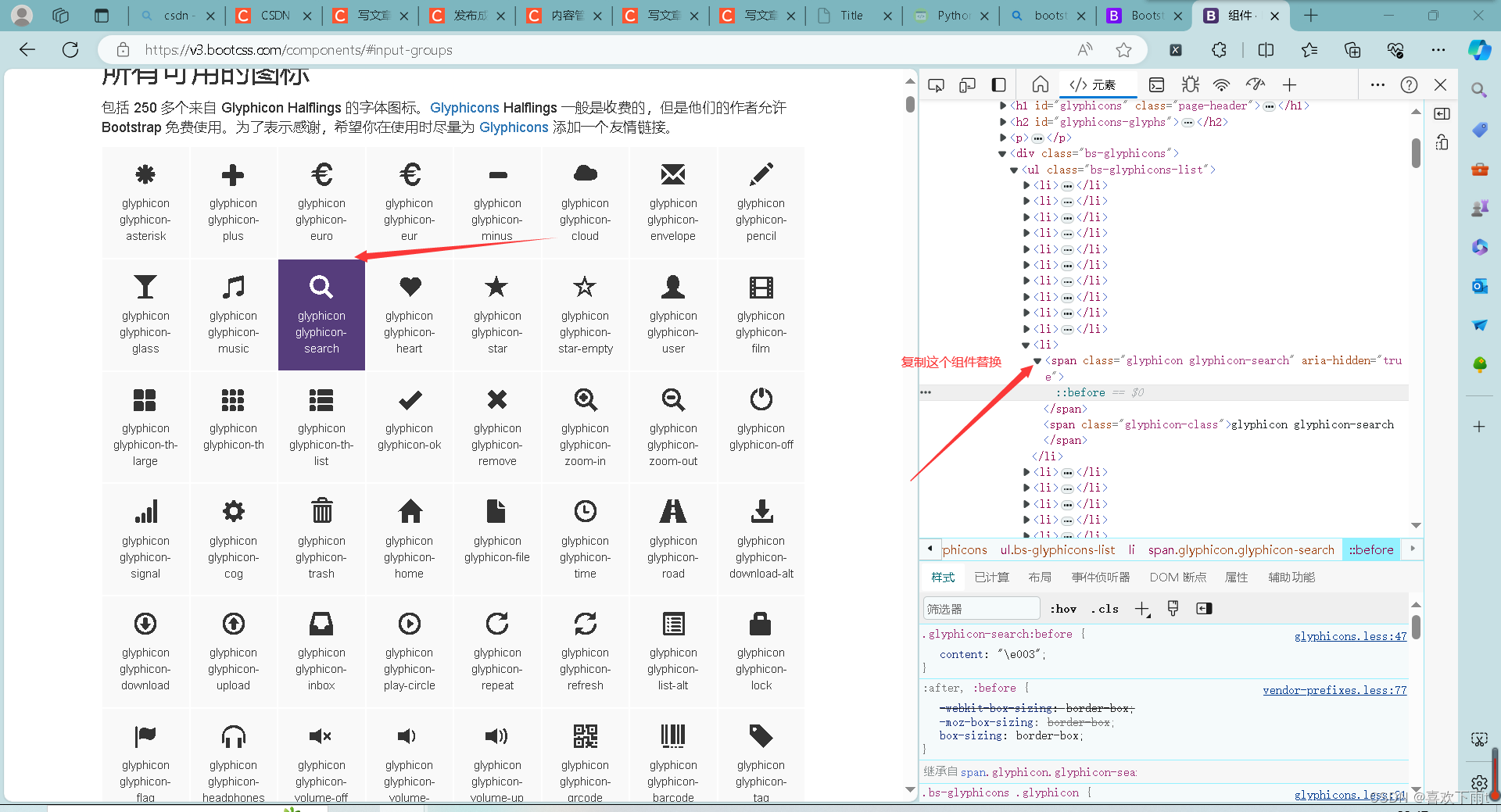Screen dimensions: 1501x812
Task: Toggle the :hov element state panel
Action: 1063,609
